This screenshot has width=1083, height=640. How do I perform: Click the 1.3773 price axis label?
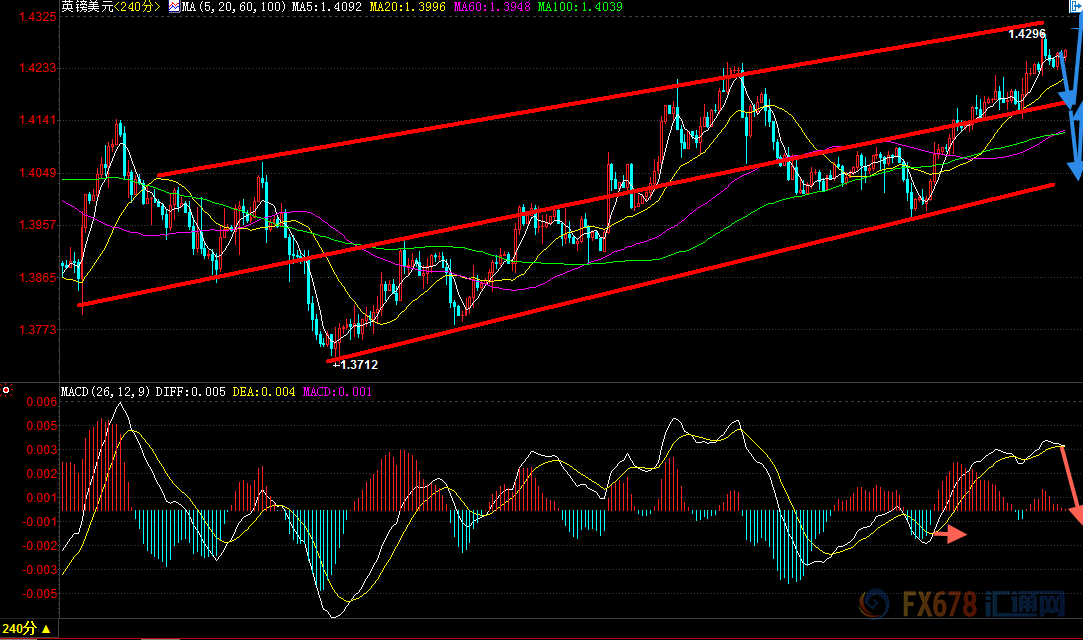[37, 330]
